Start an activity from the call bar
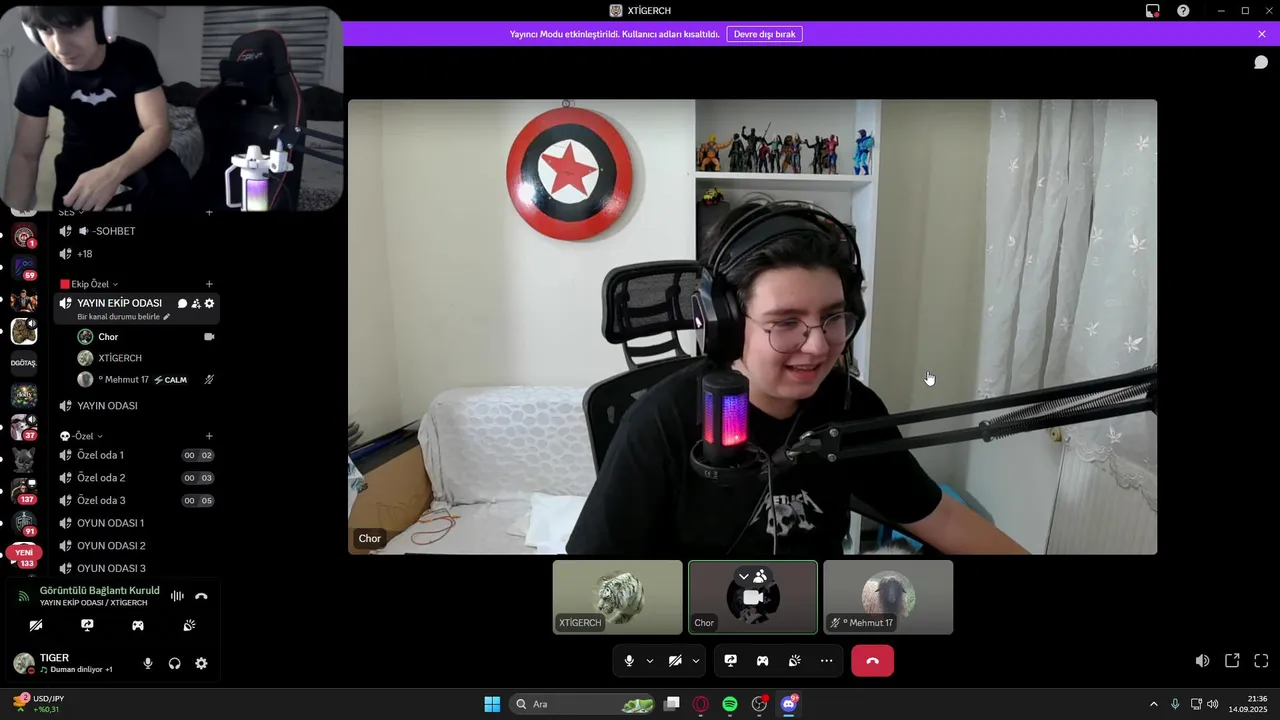Screen dimensions: 1280x720 762,661
